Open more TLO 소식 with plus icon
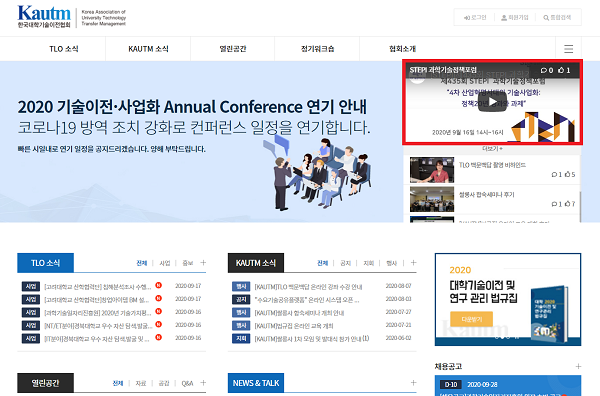The width and height of the screenshot is (600, 396). point(203,262)
